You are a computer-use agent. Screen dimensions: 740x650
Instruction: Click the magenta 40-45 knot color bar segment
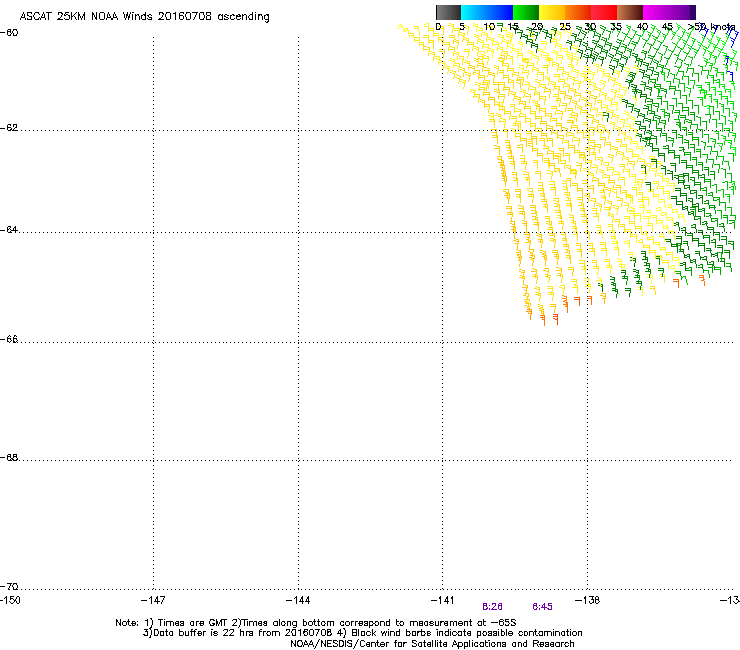tap(656, 12)
